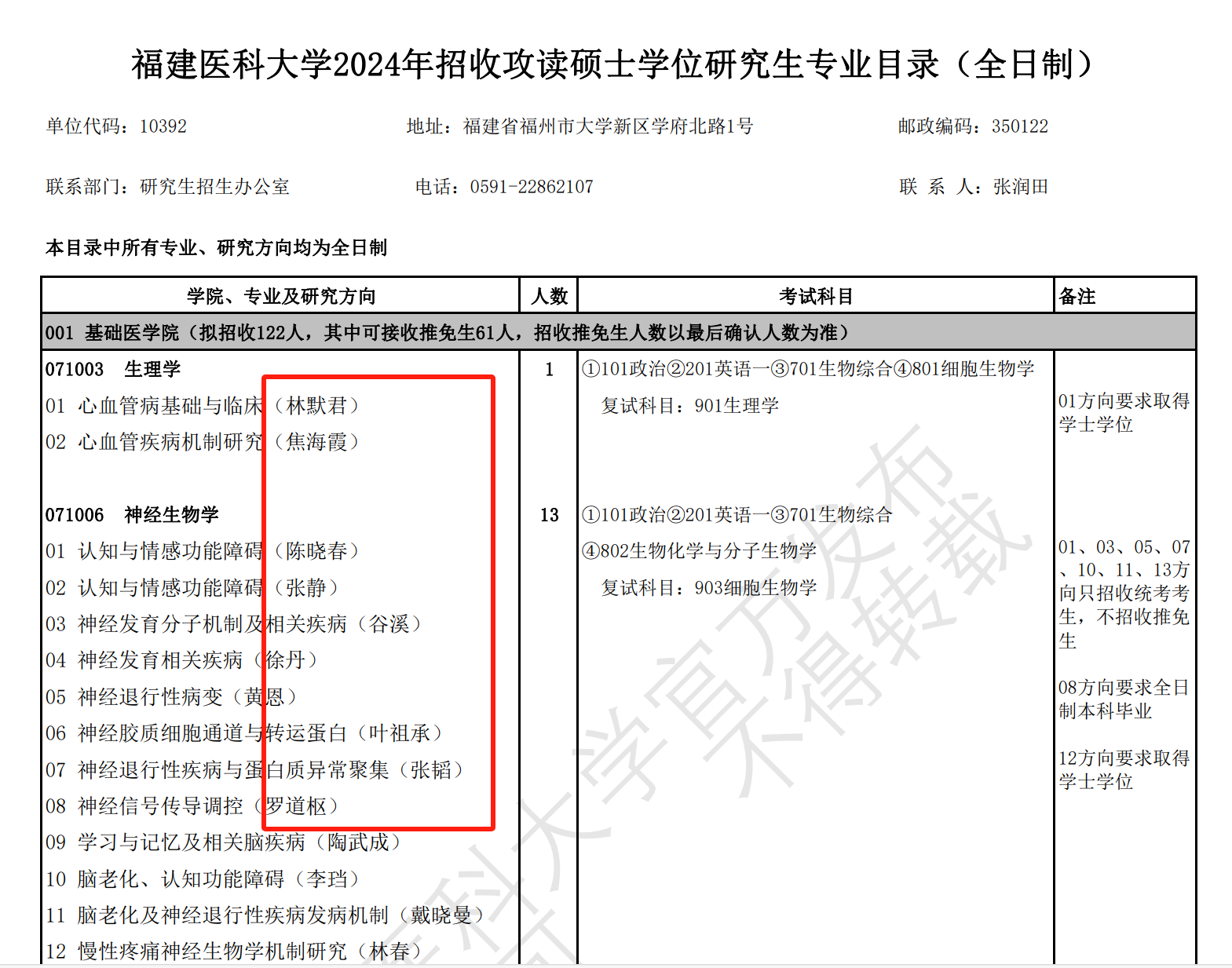This screenshot has height=968, width=1232.
Task: Select major row 071006 神经生物学
Action: 132,515
